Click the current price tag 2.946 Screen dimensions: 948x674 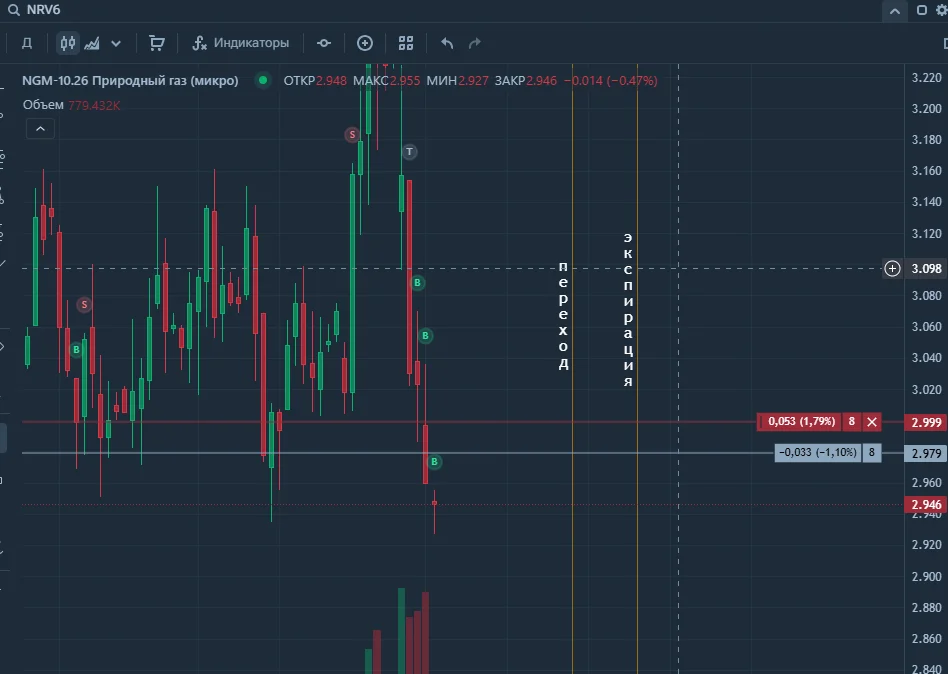click(926, 505)
